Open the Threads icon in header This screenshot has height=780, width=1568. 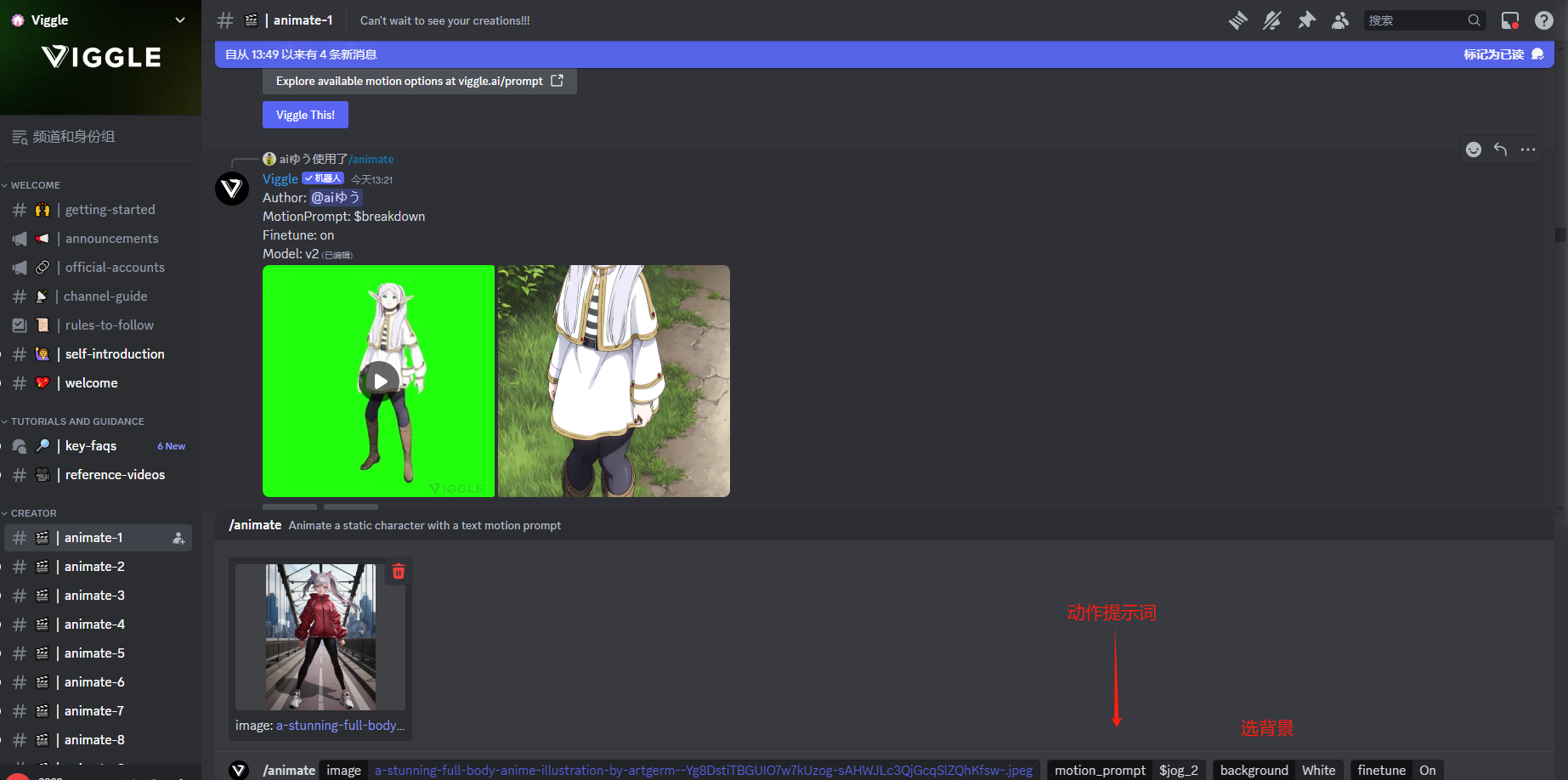(x=1238, y=20)
